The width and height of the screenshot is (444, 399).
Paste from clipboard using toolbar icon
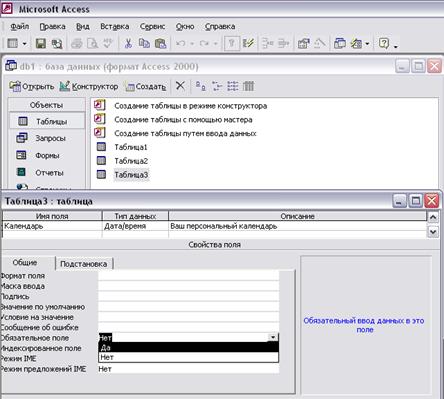[160, 43]
